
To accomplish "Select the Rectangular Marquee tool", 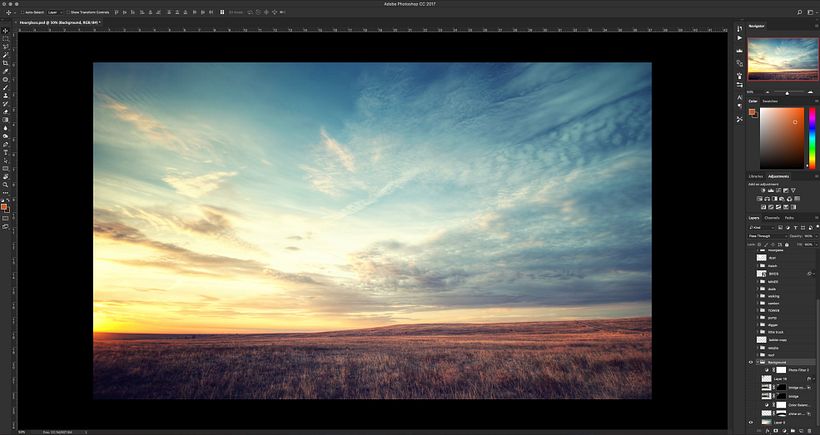I will (x=5, y=39).
